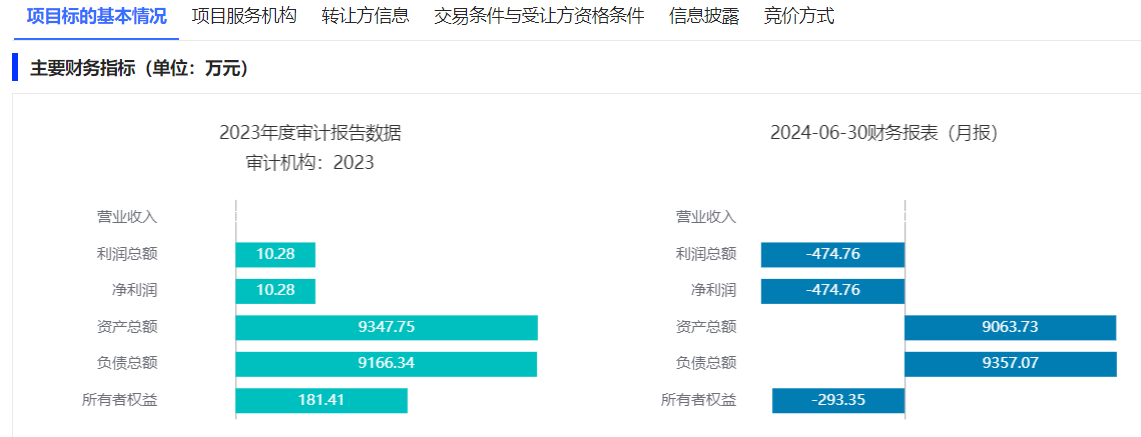1141x437 pixels.
Task: Click the 2023 利润总额 bar 10.28
Action: (275, 254)
